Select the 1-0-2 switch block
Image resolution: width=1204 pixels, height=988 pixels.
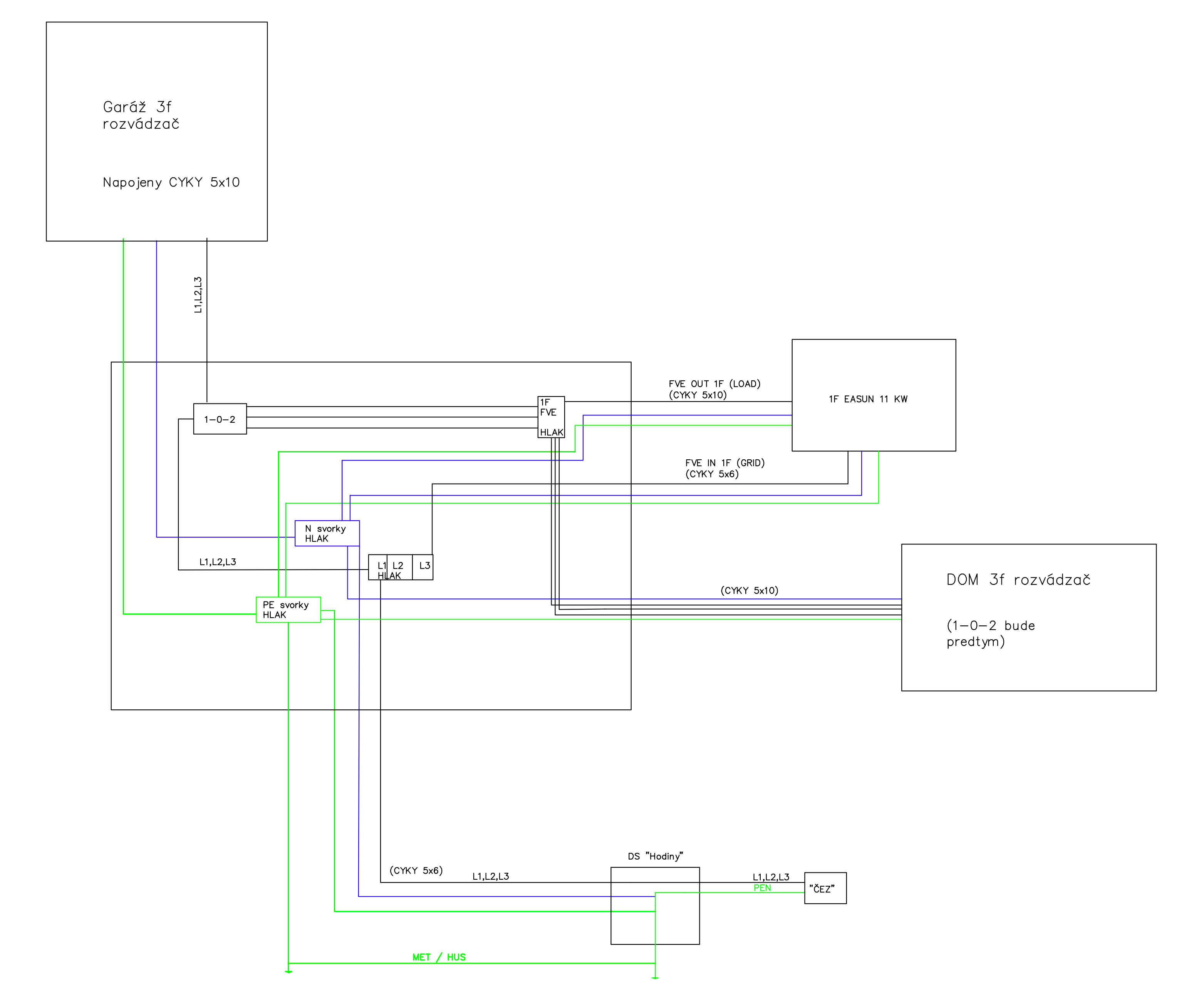[x=220, y=420]
